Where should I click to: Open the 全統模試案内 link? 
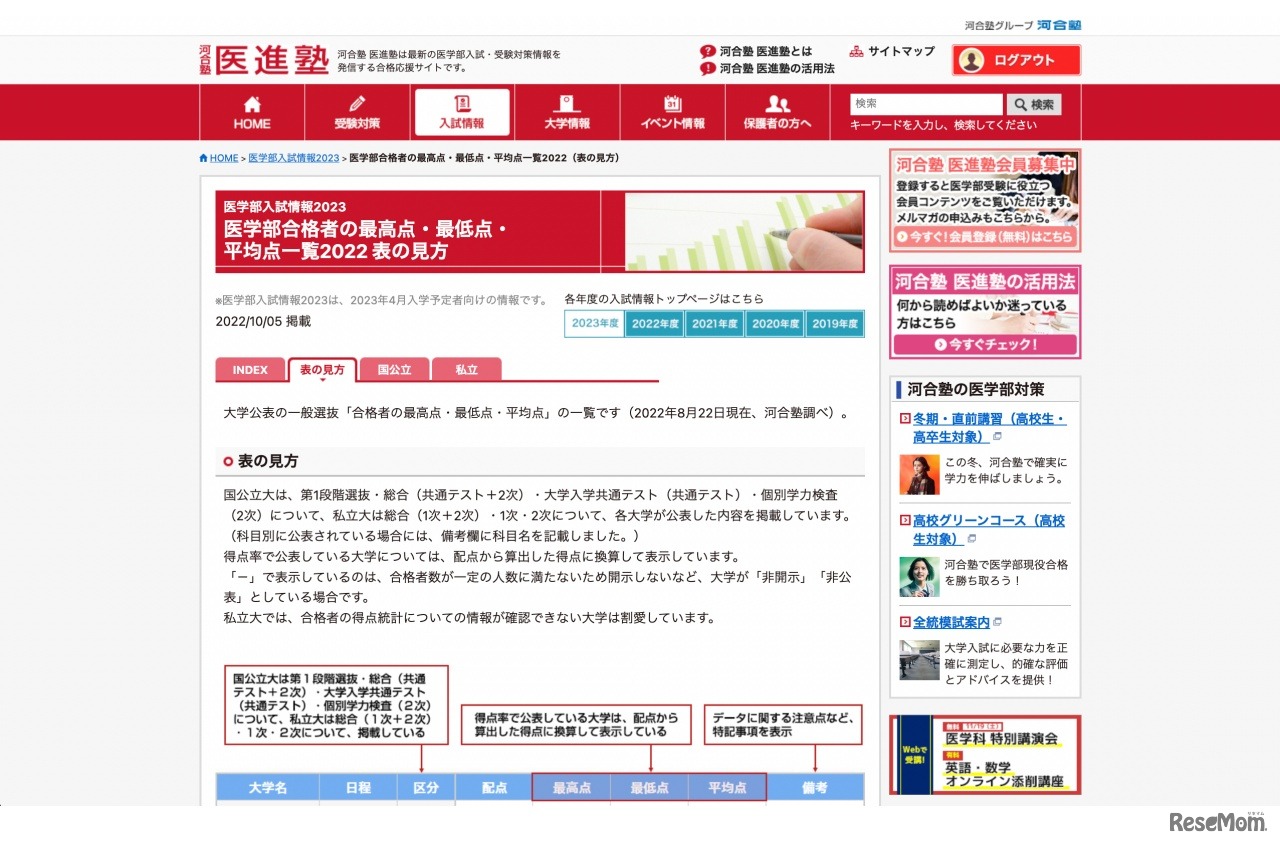coord(951,622)
